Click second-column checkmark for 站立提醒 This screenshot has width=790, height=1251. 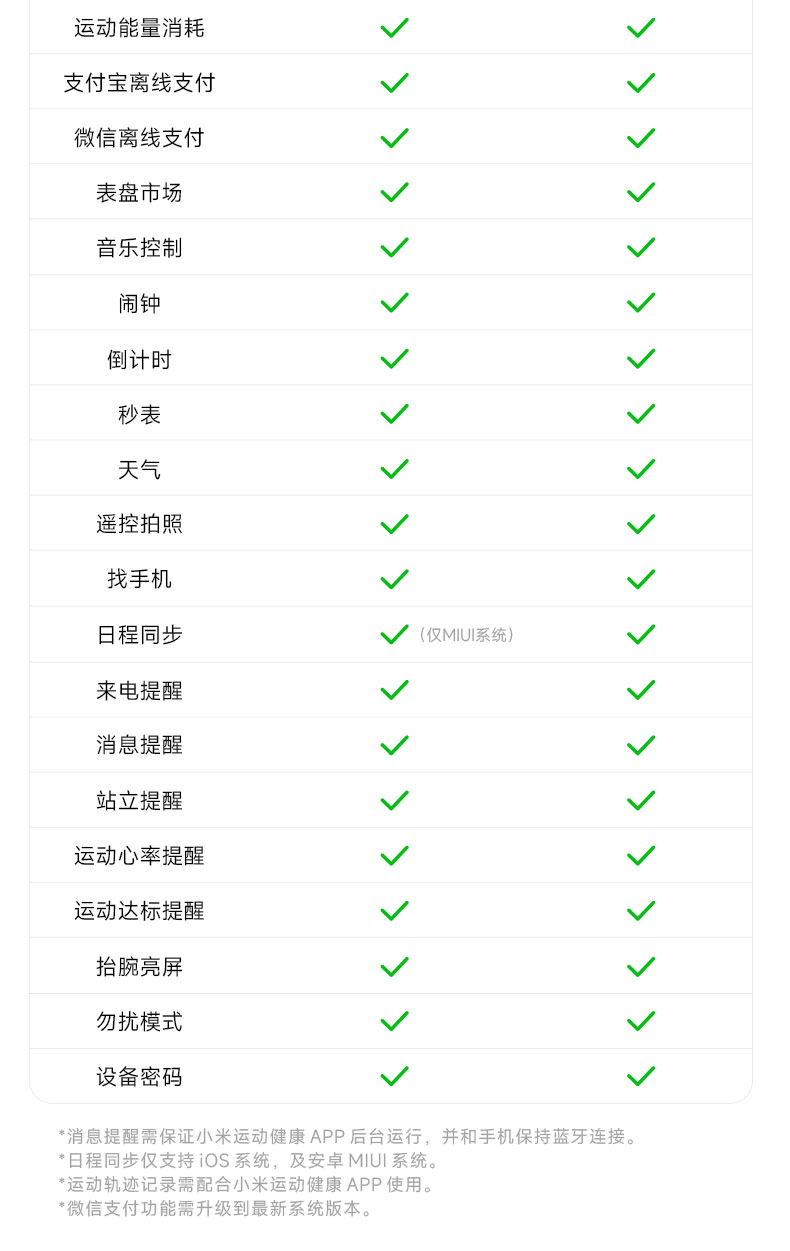tap(641, 800)
